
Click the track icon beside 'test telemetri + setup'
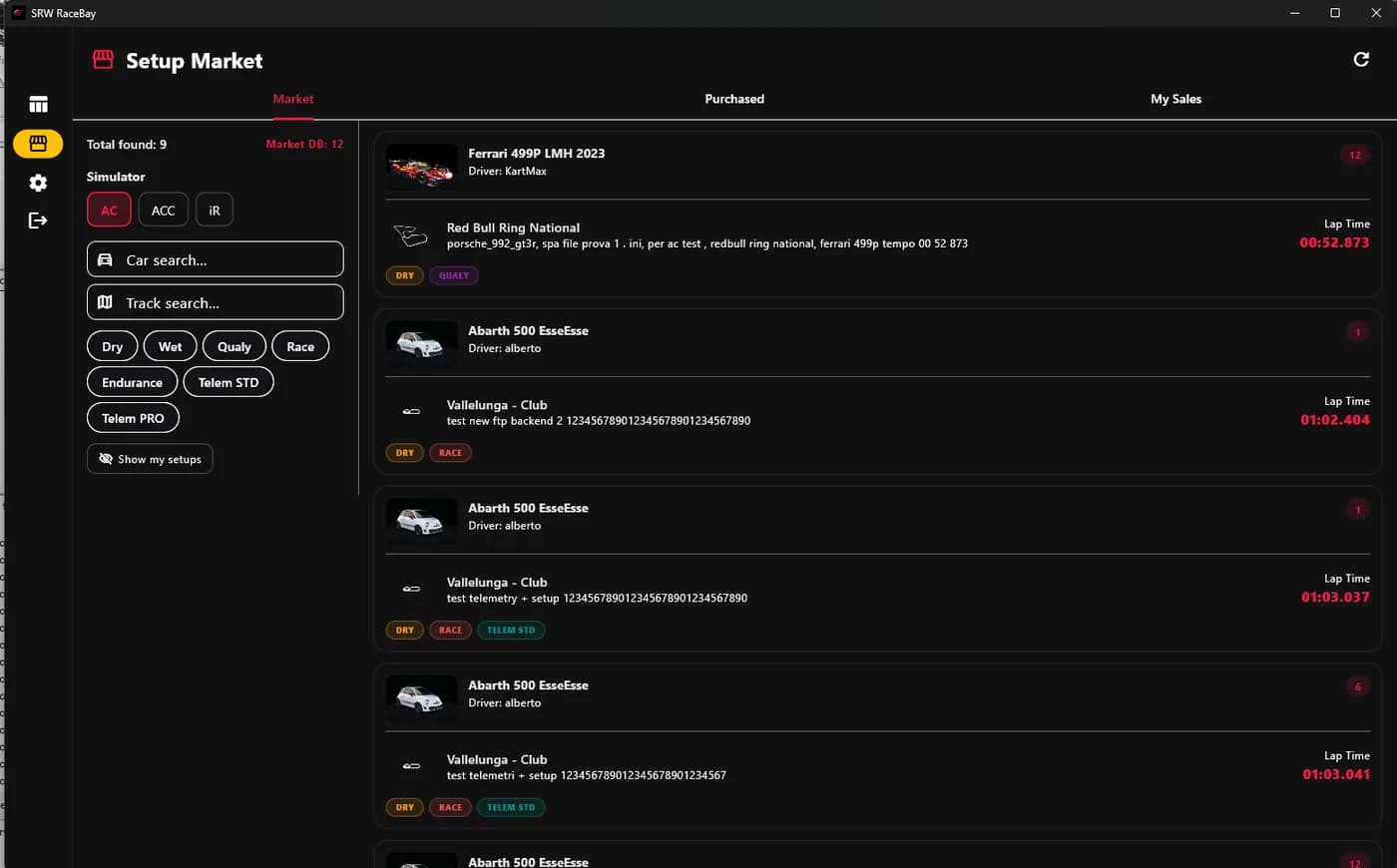[411, 766]
